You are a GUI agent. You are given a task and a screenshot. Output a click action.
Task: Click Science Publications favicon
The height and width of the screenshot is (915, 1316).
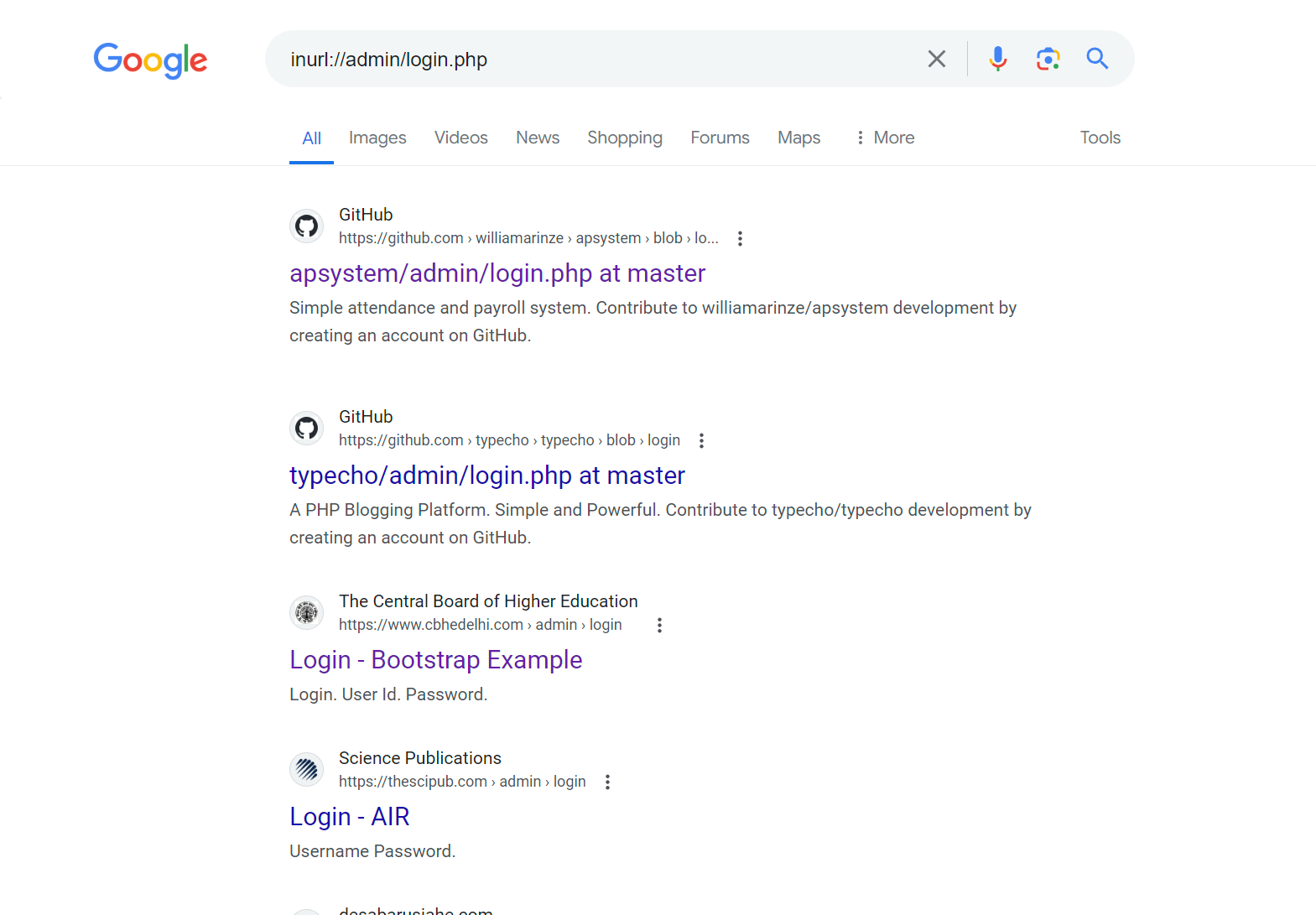[x=307, y=769]
